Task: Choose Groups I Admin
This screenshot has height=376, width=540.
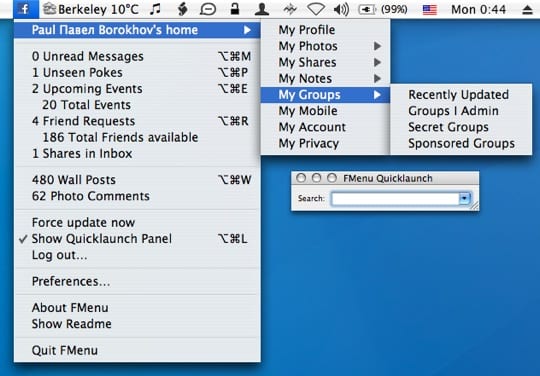Action: click(x=461, y=111)
